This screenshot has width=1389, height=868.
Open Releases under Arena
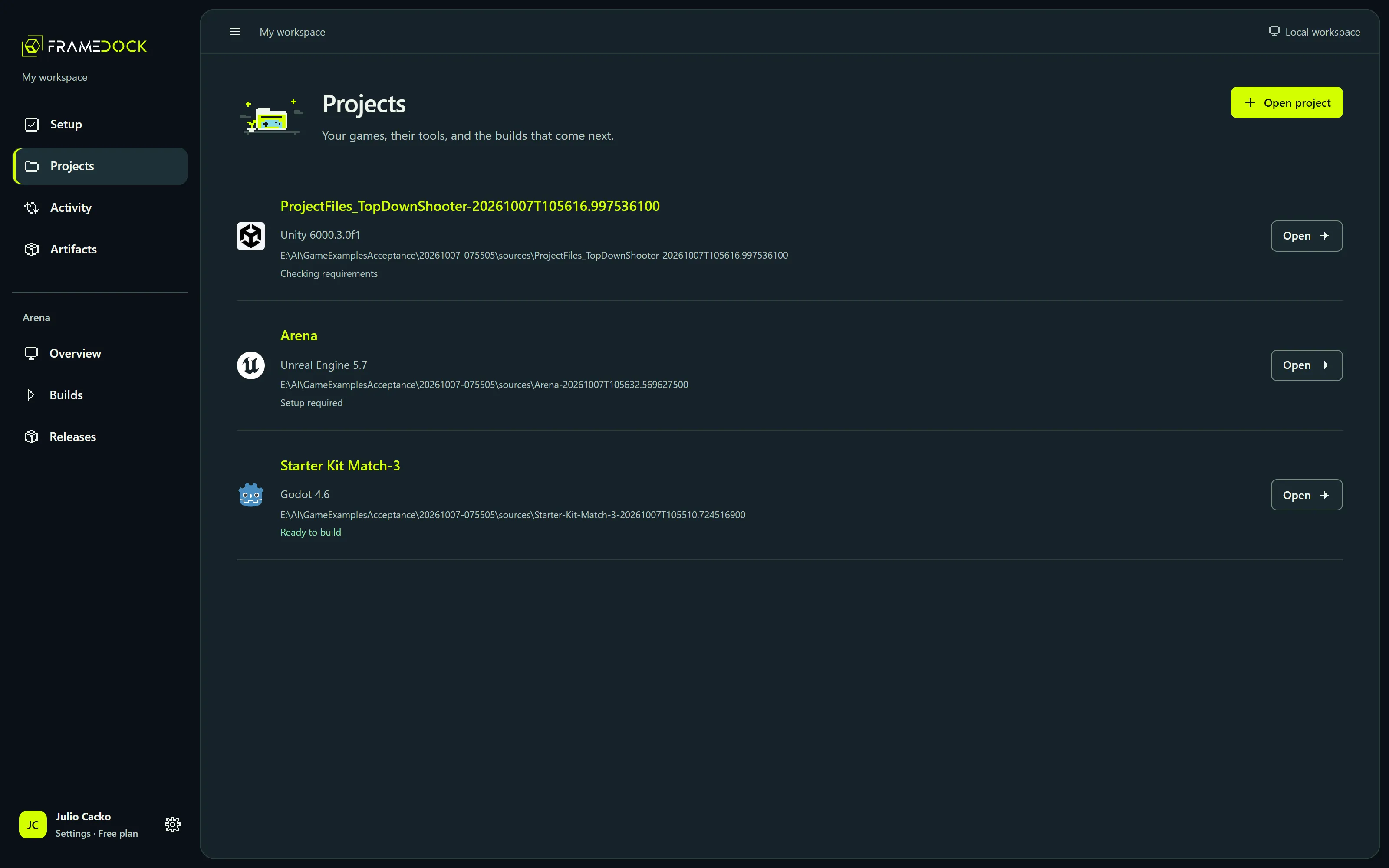100,437
